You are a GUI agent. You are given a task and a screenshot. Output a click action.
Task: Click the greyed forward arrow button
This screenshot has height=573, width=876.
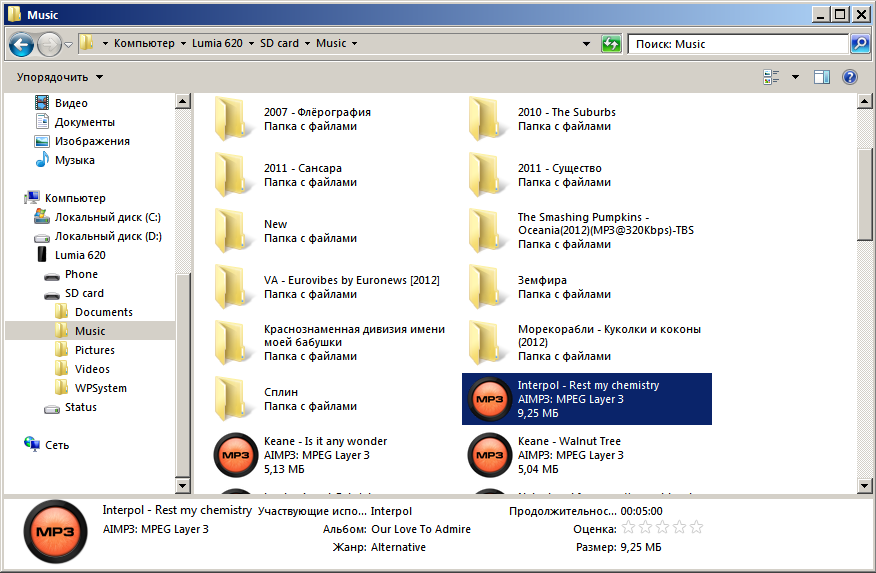pyautogui.click(x=49, y=44)
